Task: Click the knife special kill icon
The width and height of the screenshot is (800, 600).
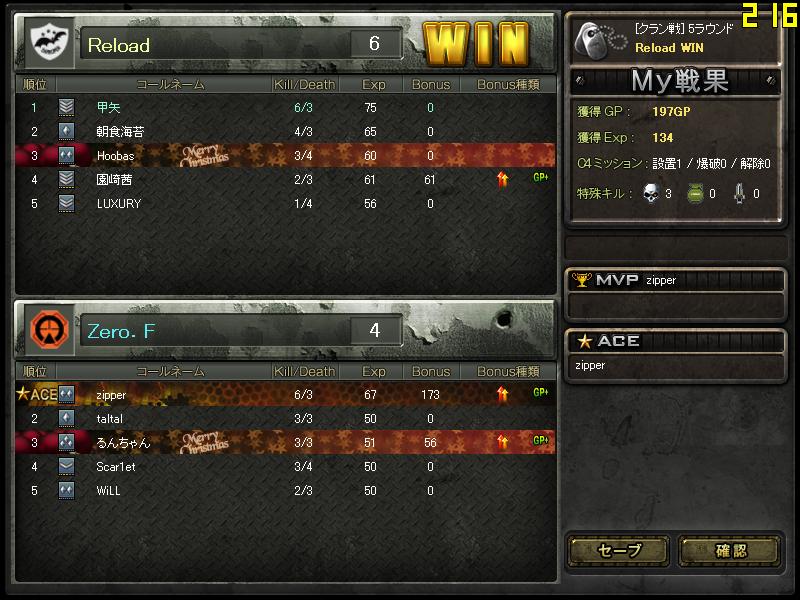Action: point(739,193)
